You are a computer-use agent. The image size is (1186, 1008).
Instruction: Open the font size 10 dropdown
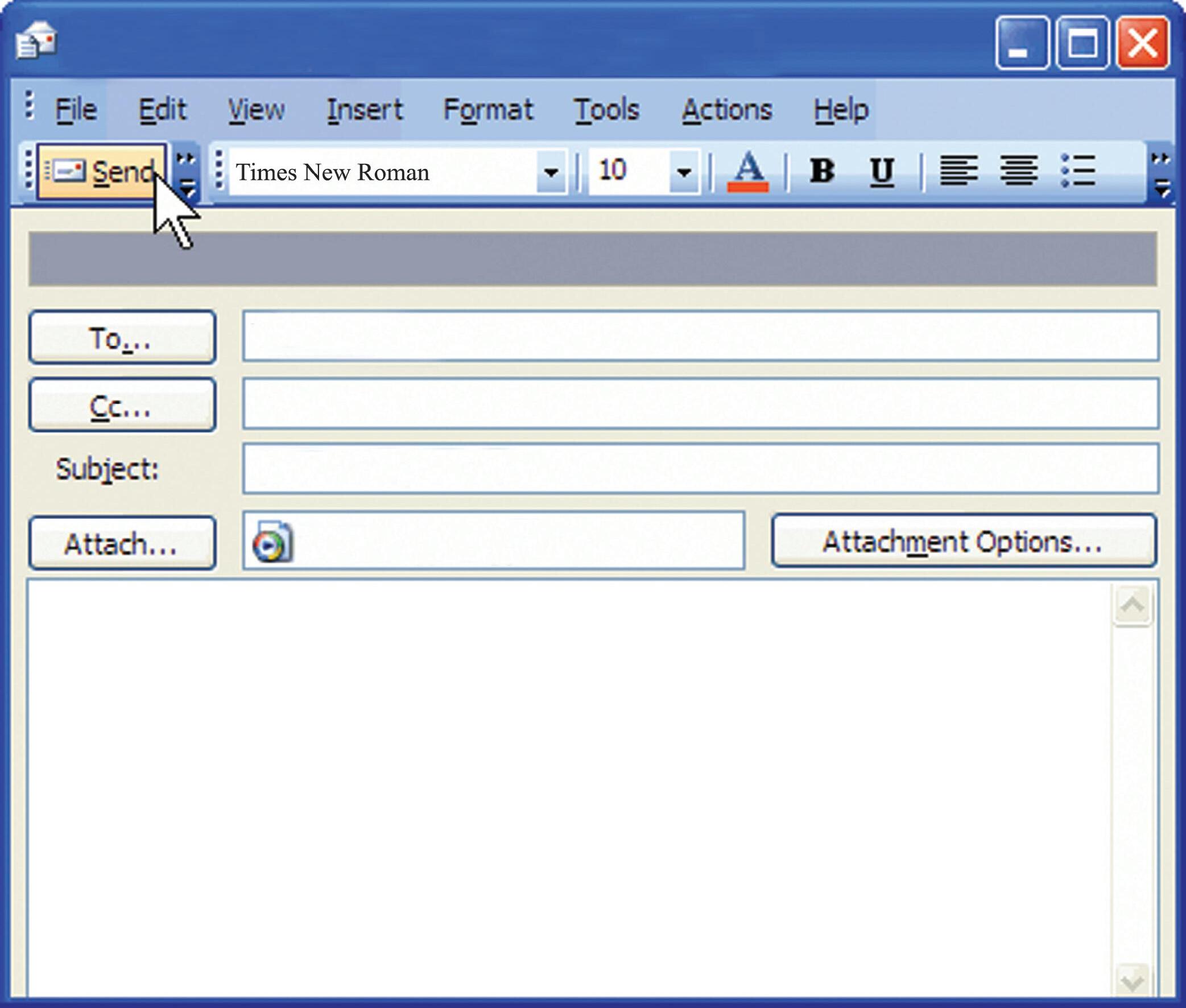(684, 171)
